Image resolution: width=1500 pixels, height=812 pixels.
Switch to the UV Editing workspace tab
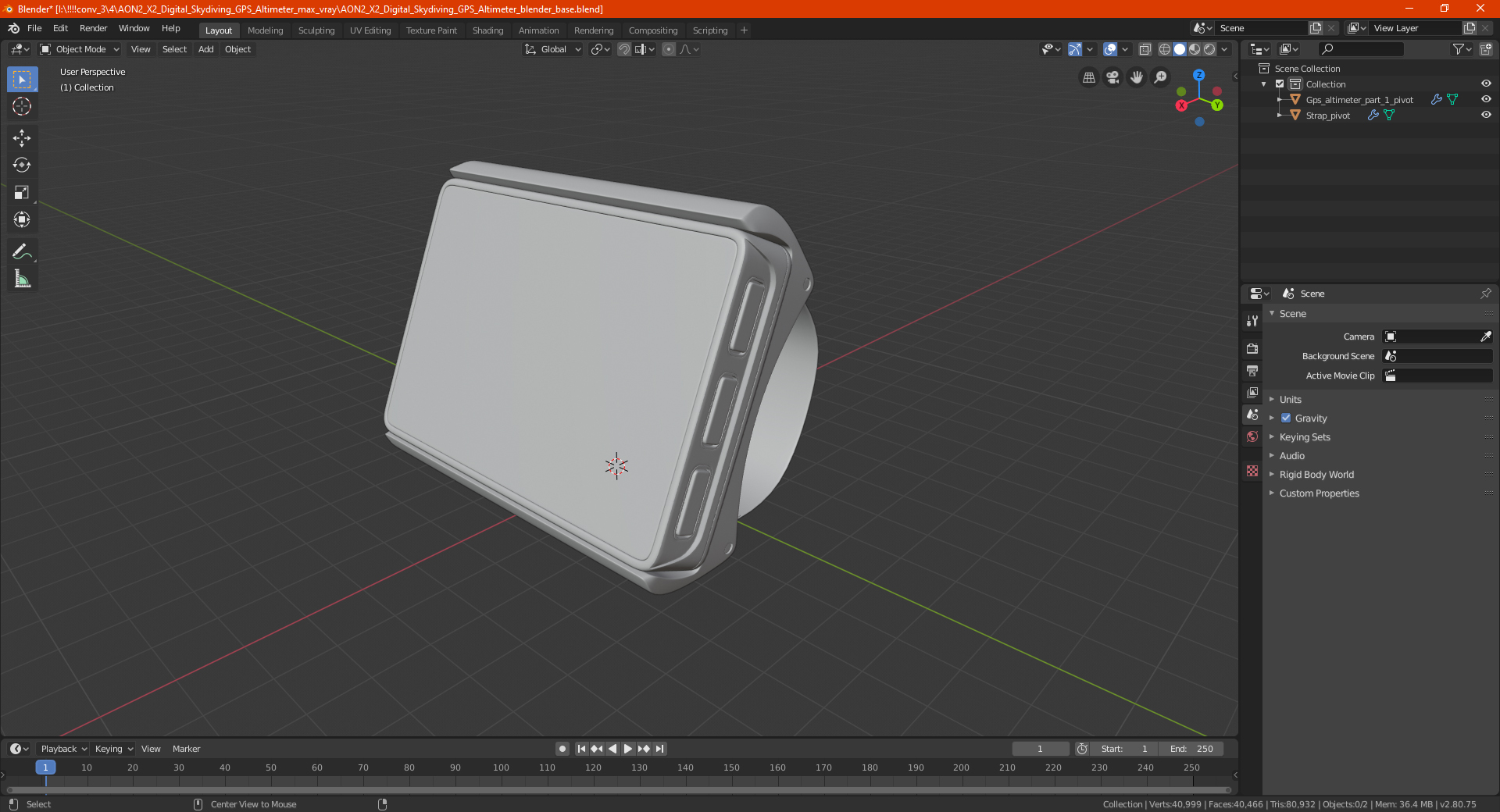click(x=370, y=30)
